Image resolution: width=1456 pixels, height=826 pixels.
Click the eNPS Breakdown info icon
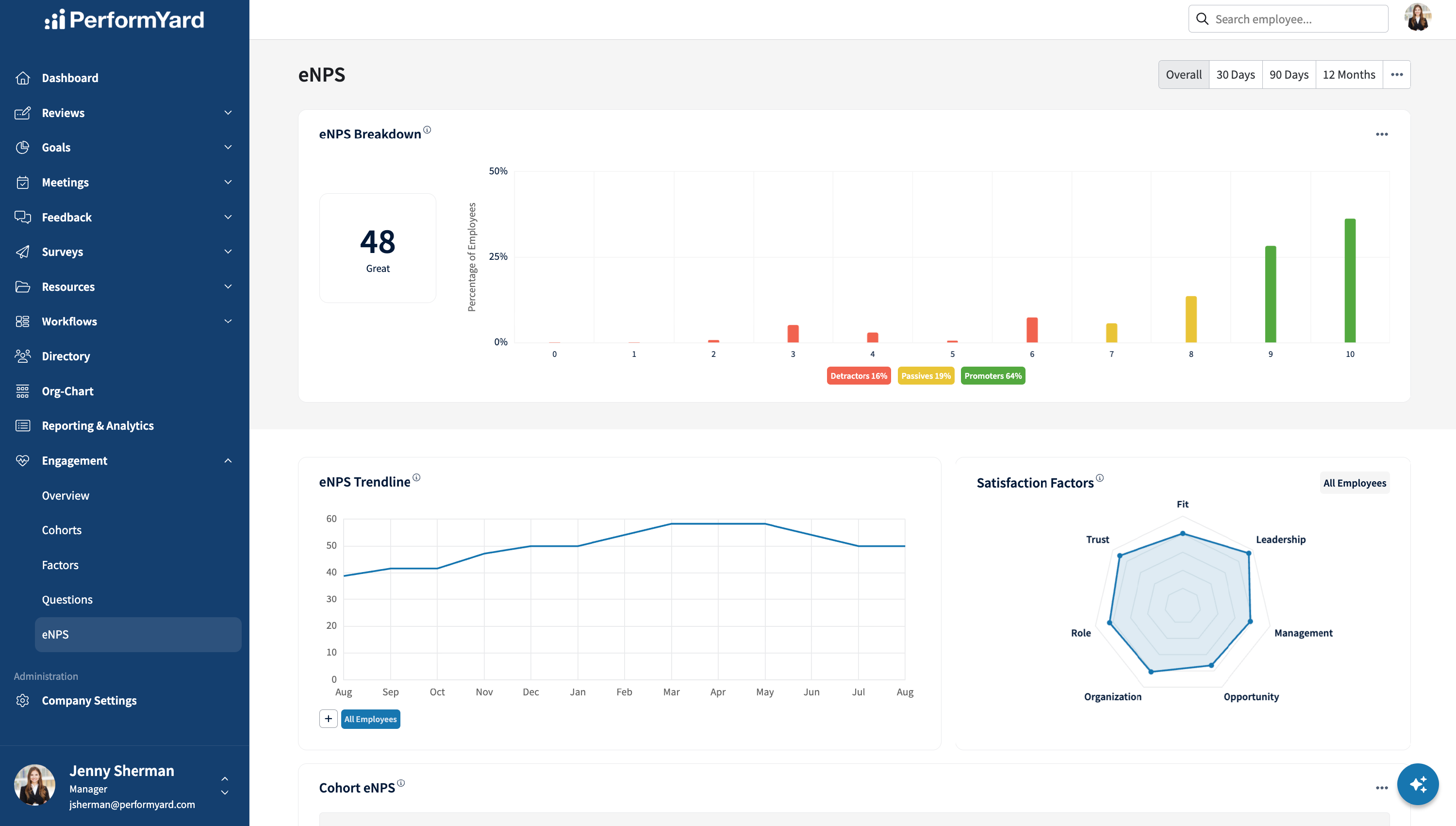[x=427, y=130]
